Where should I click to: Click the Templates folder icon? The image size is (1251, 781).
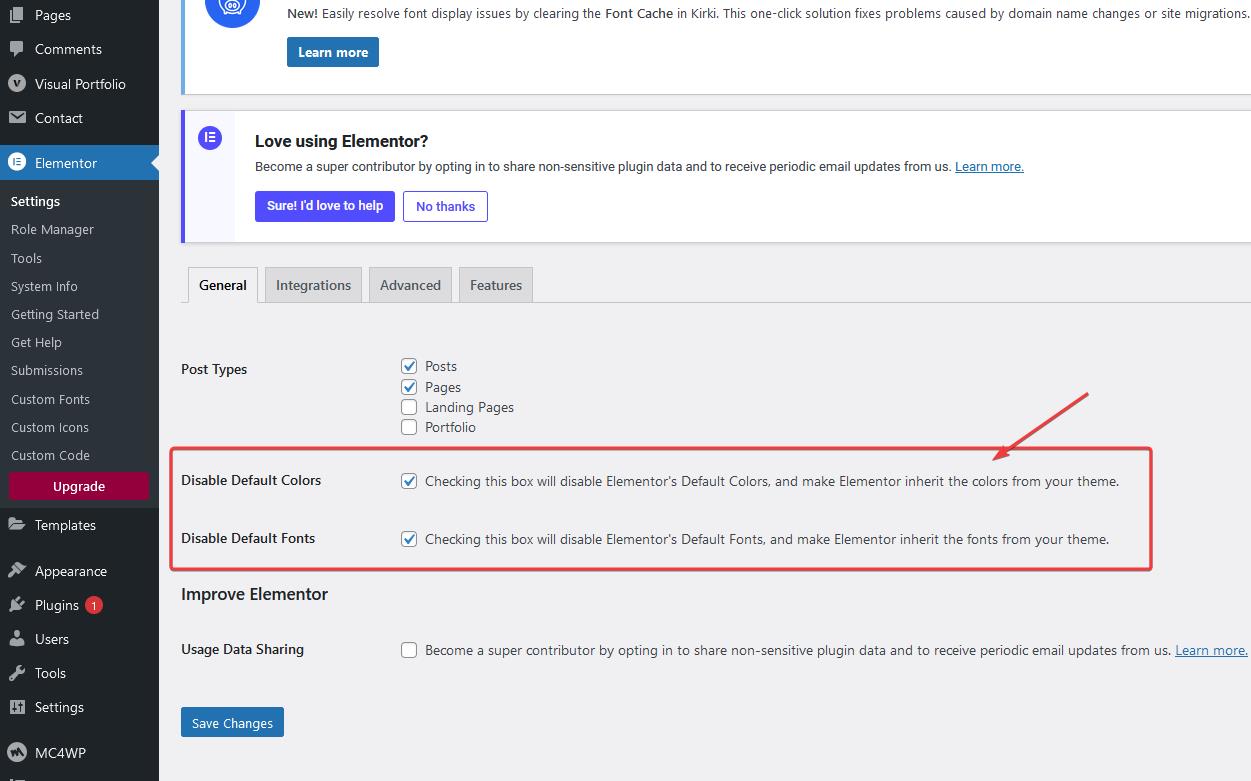17,525
